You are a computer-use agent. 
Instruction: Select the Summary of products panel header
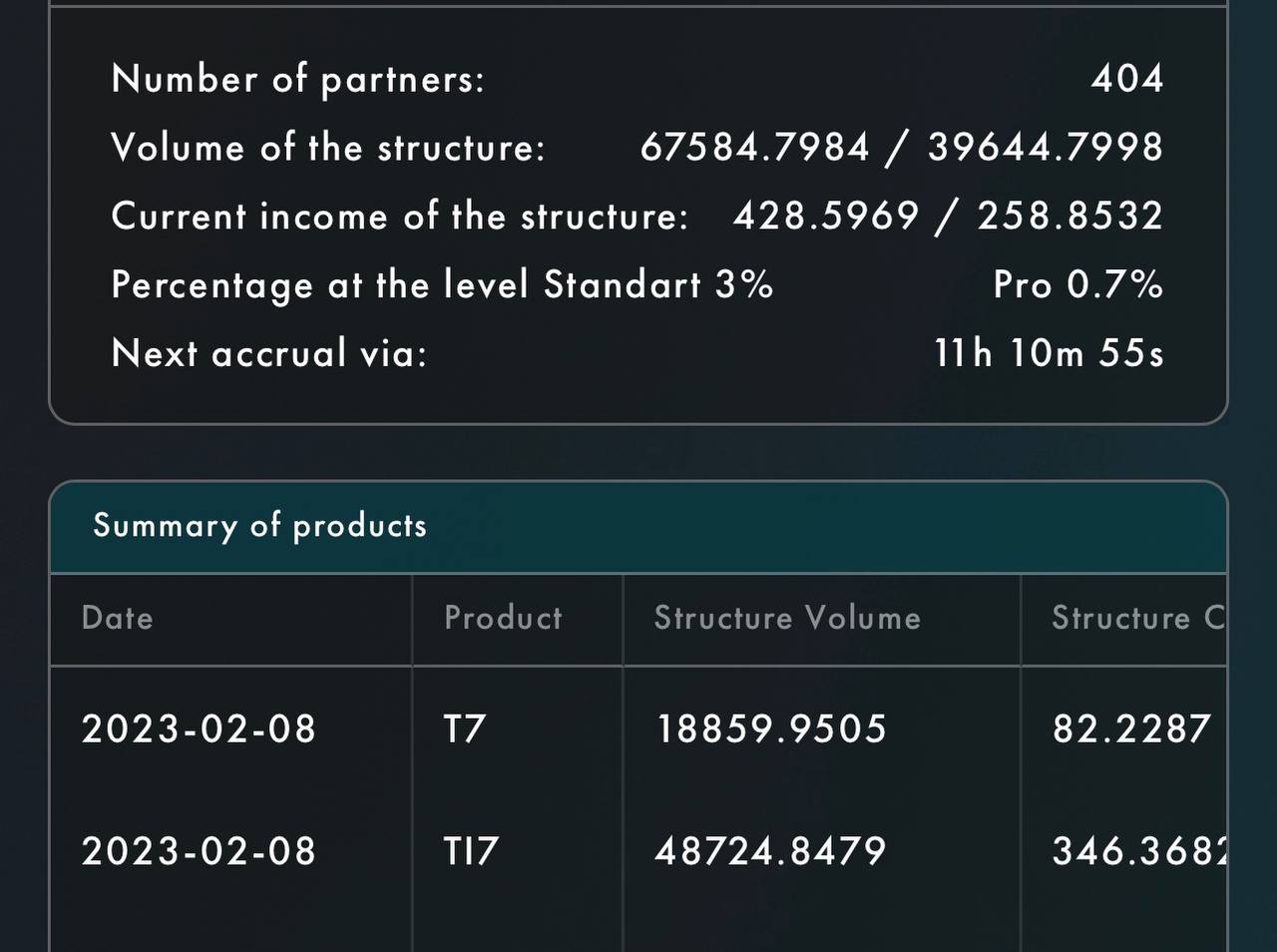(638, 527)
